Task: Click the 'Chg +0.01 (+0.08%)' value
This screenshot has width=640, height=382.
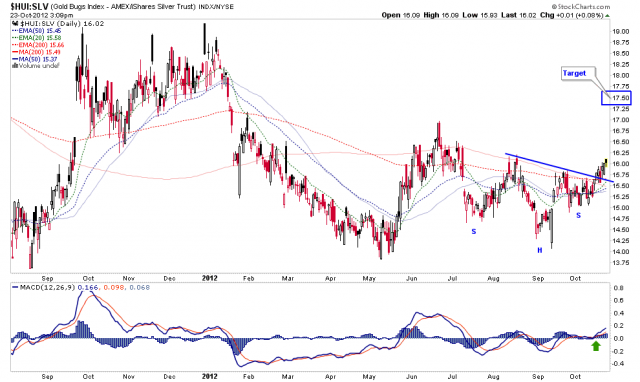Action: point(572,15)
